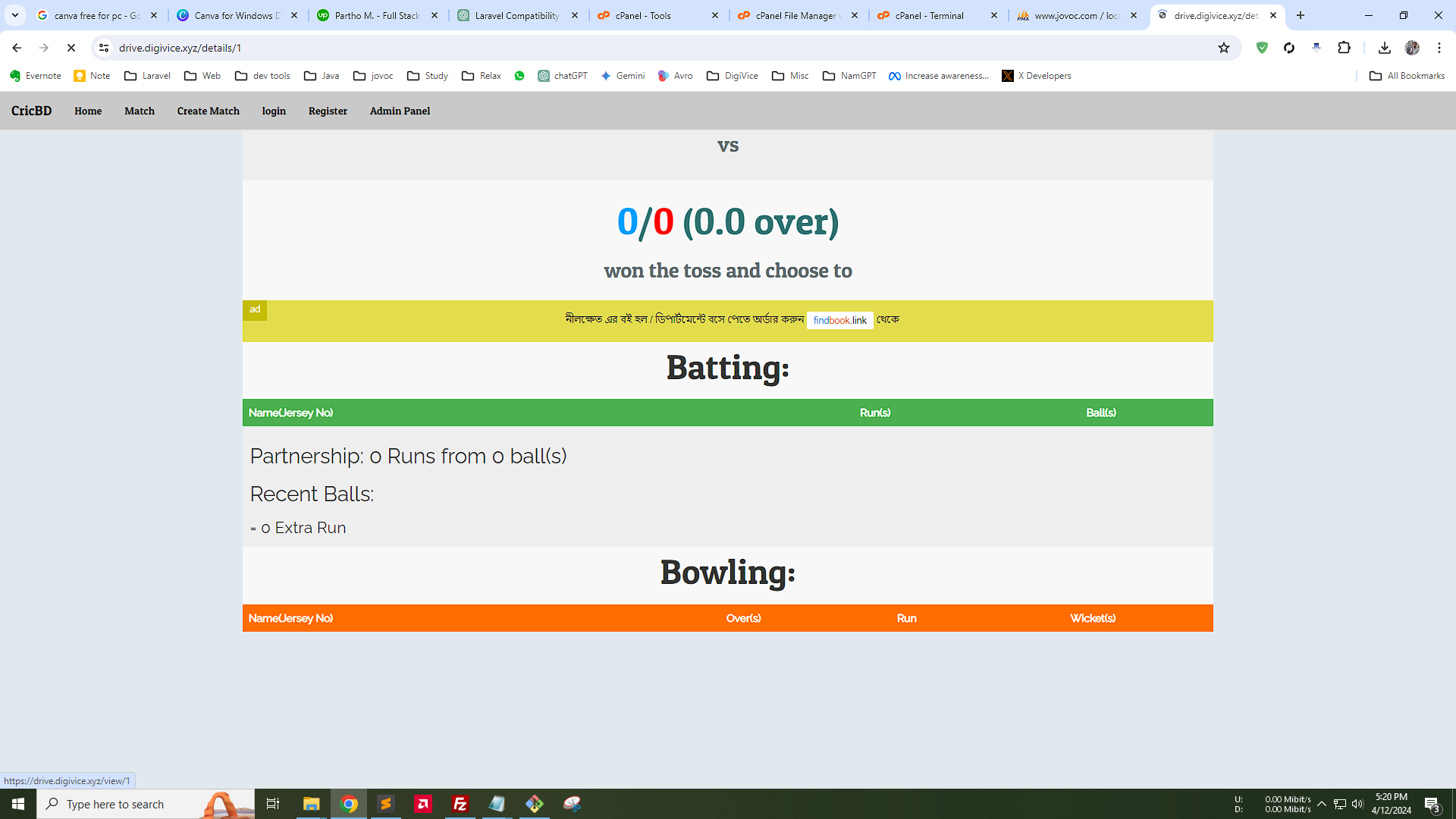1456x819 pixels.
Task: Switch to cPanel File Manager tab
Action: point(796,15)
